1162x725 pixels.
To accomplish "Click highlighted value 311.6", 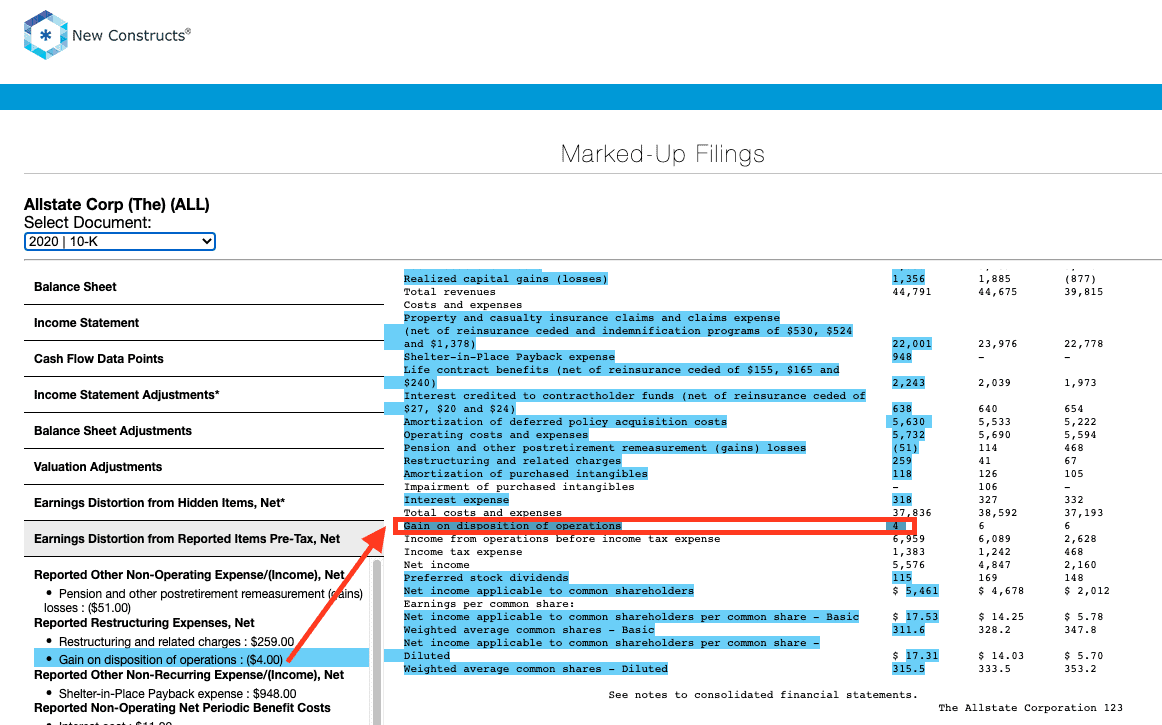I will pyautogui.click(x=908, y=630).
